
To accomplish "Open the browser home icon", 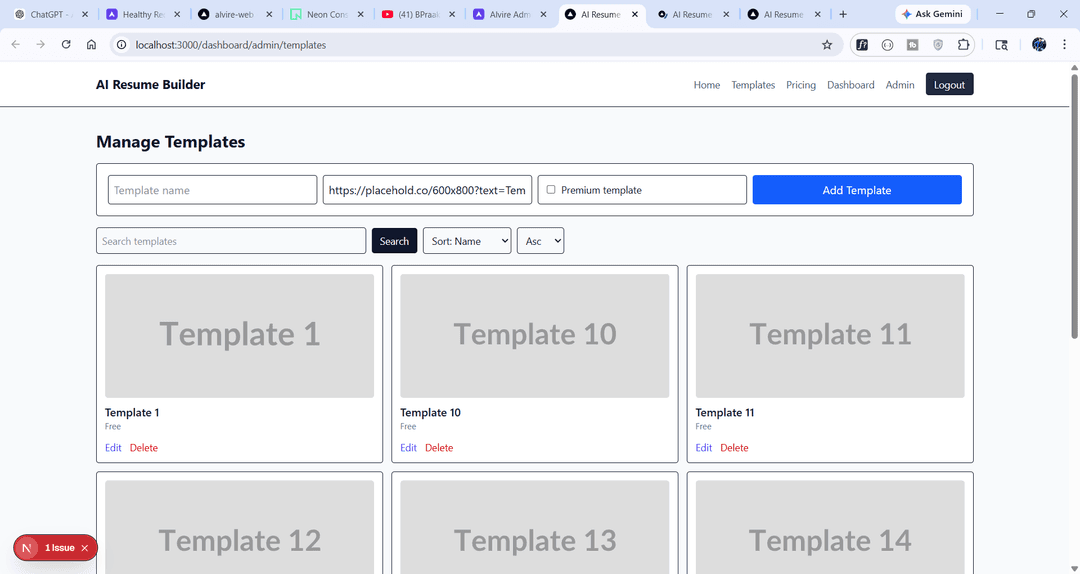I will [x=91, y=45].
